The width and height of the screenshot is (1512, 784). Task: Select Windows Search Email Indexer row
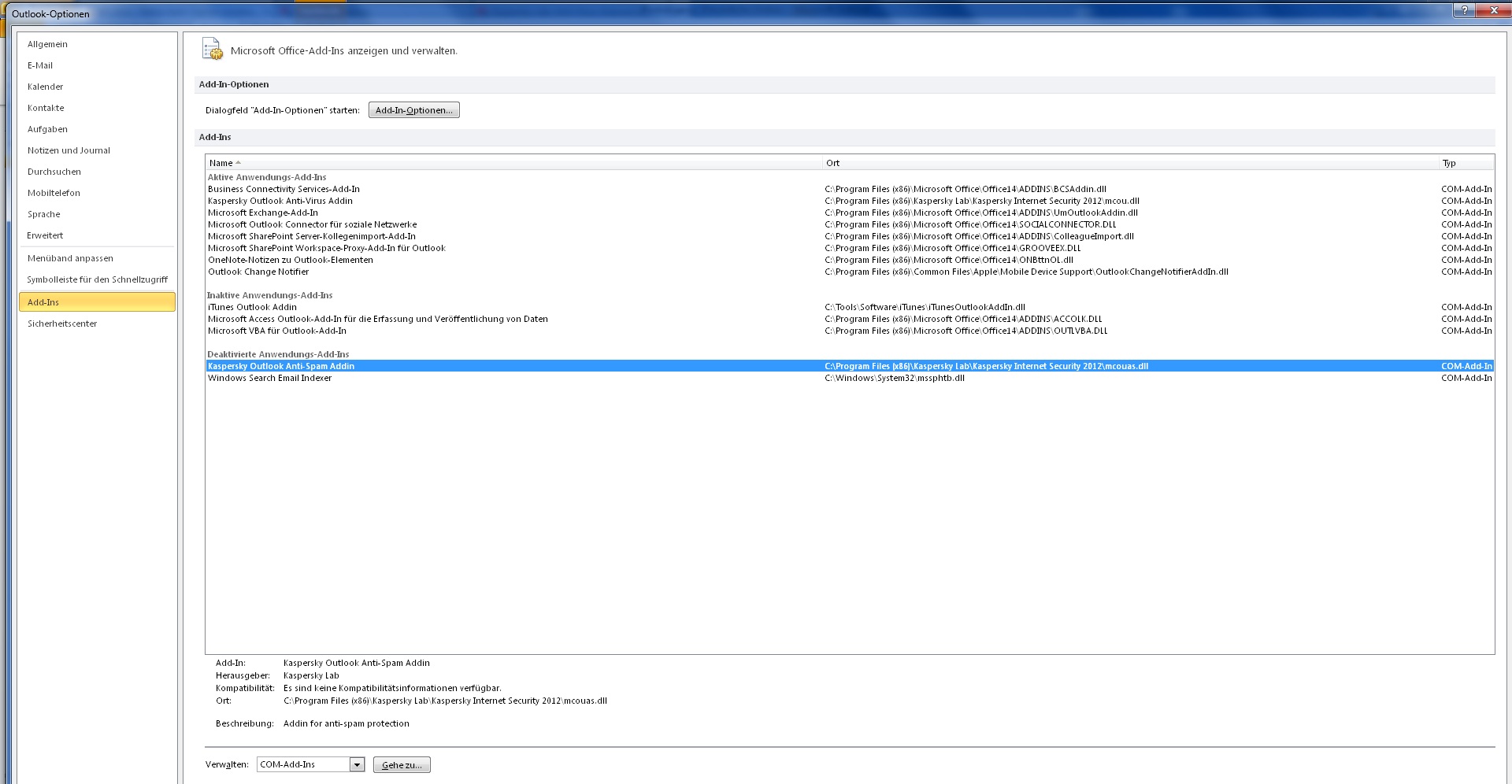pos(850,378)
